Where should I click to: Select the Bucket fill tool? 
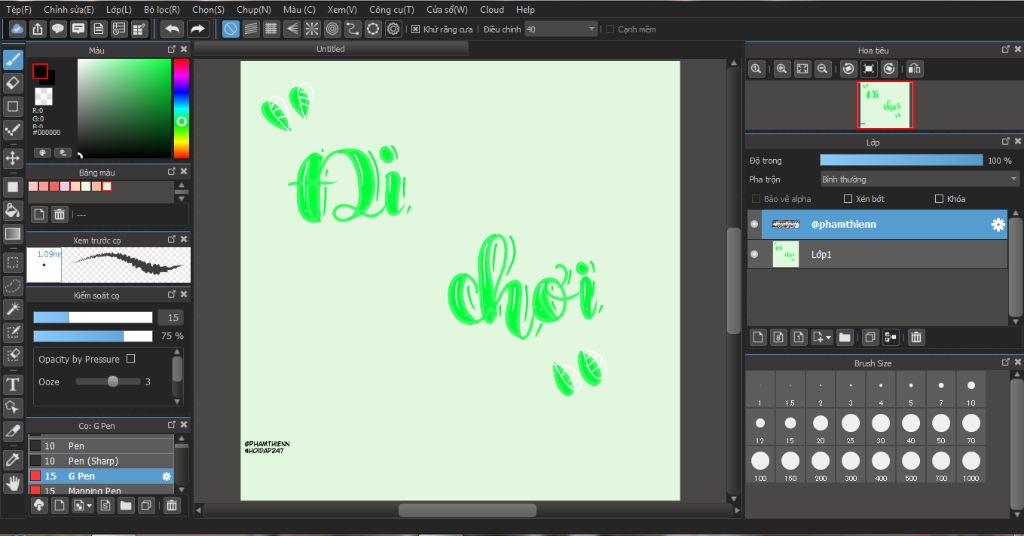pyautogui.click(x=13, y=210)
